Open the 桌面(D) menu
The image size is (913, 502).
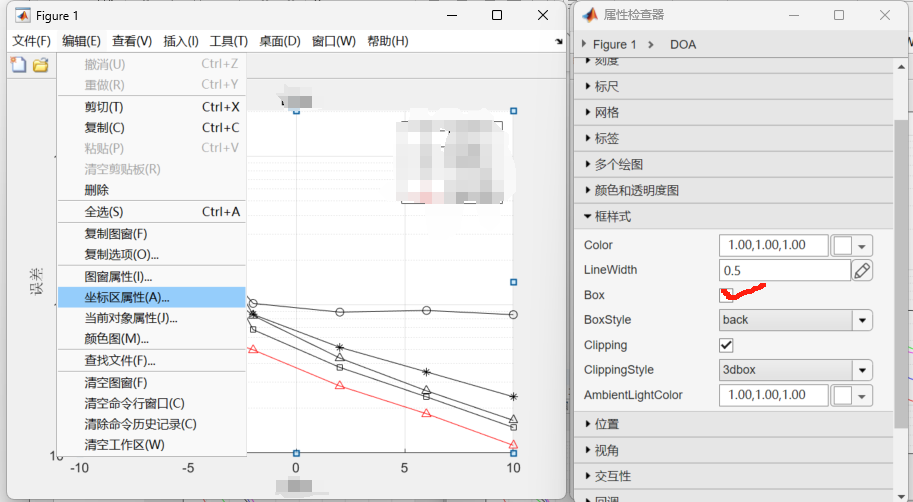pos(280,41)
